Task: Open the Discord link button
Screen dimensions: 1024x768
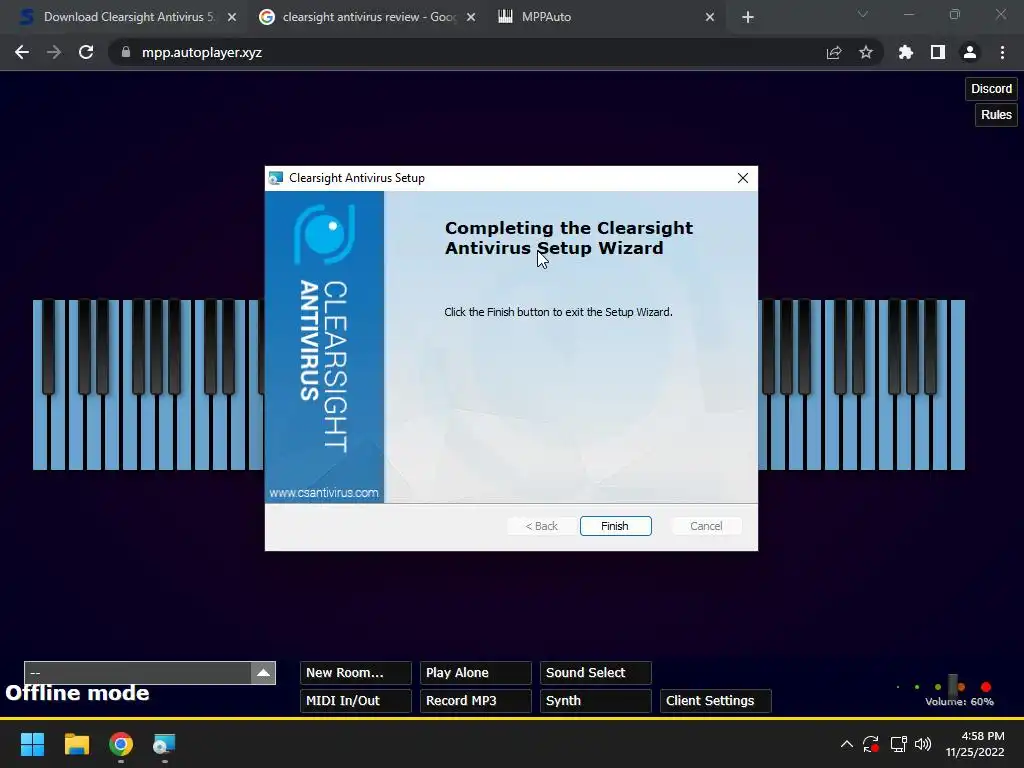Action: point(991,89)
